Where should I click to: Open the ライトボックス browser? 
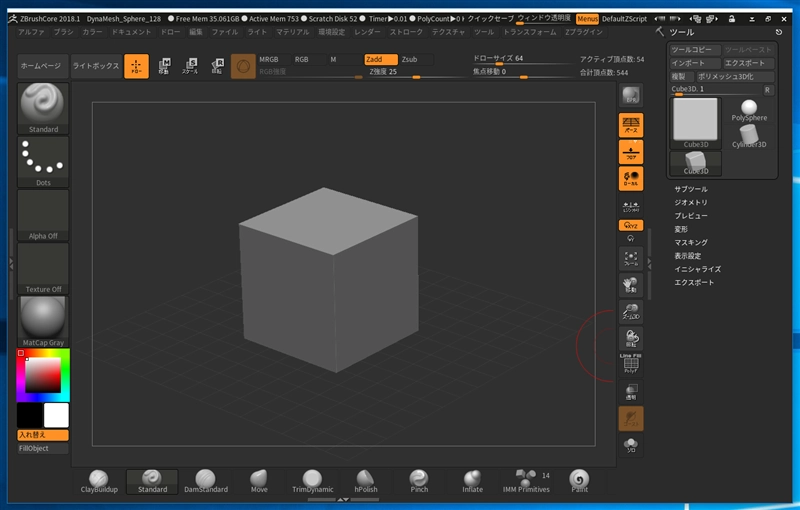click(96, 66)
